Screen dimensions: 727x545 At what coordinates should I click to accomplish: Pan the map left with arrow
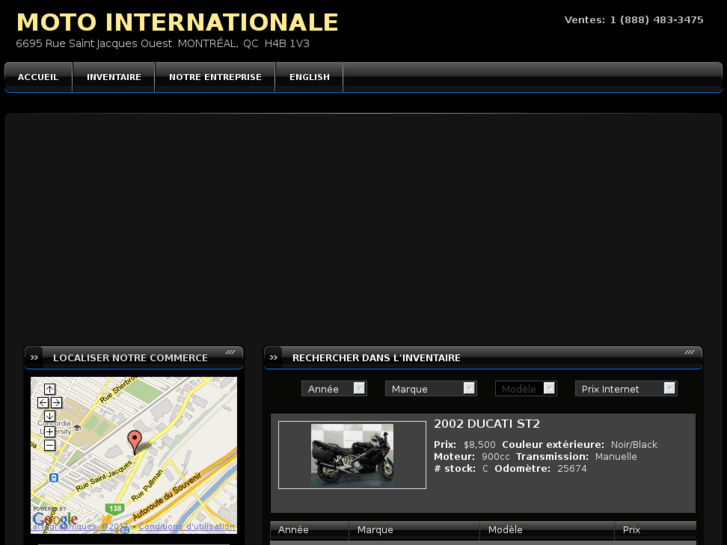[43, 403]
